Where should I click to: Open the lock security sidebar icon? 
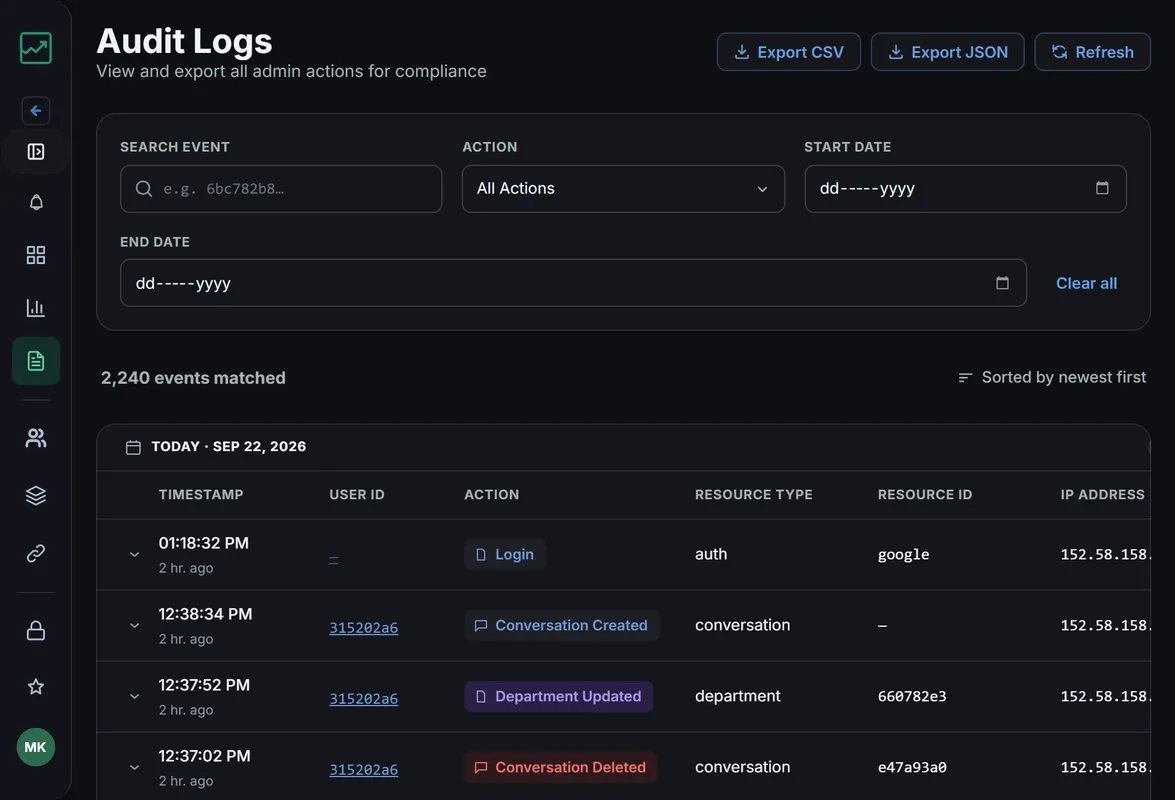click(35, 631)
